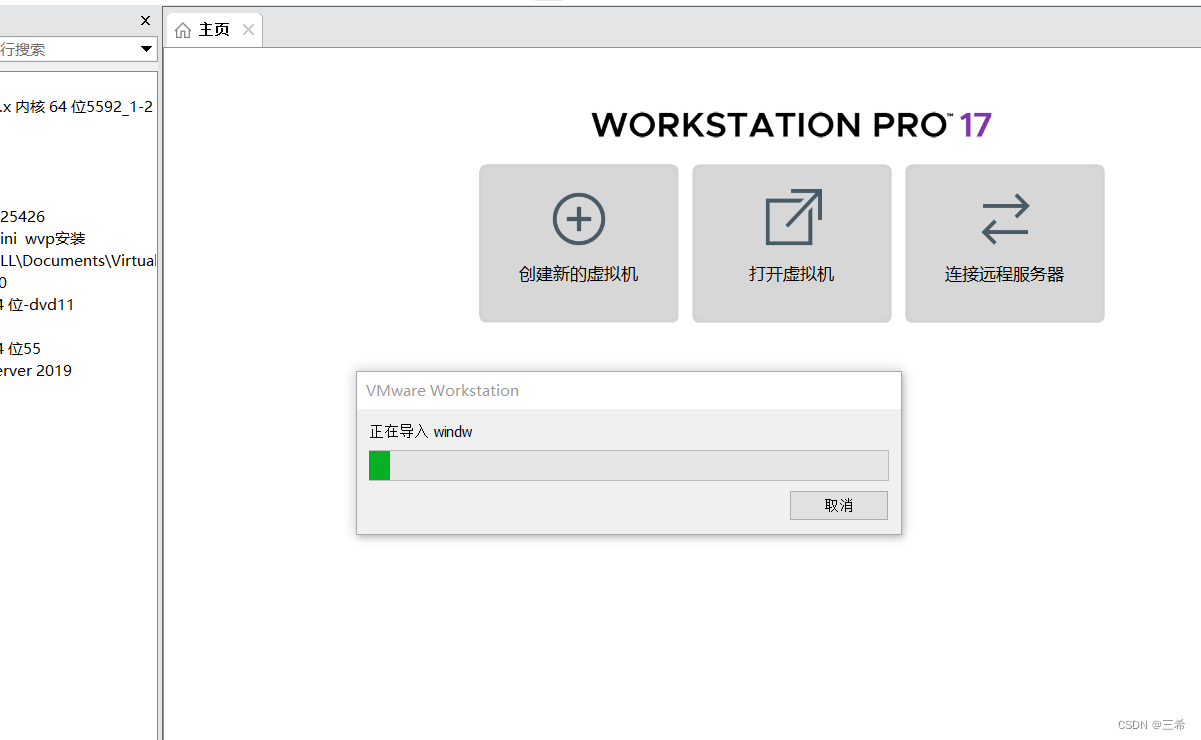This screenshot has height=740, width=1201.
Task: Click the open virtual machine arrow icon
Action: [x=793, y=217]
